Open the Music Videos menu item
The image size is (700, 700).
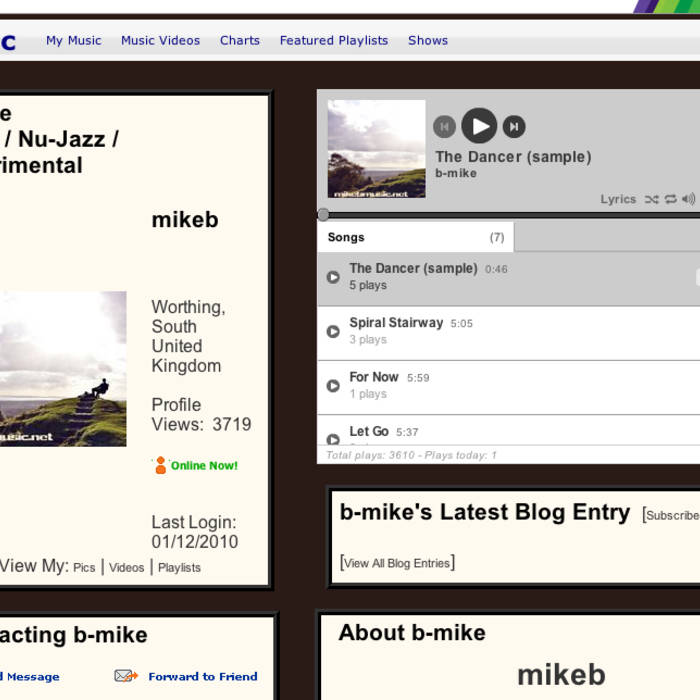point(160,41)
